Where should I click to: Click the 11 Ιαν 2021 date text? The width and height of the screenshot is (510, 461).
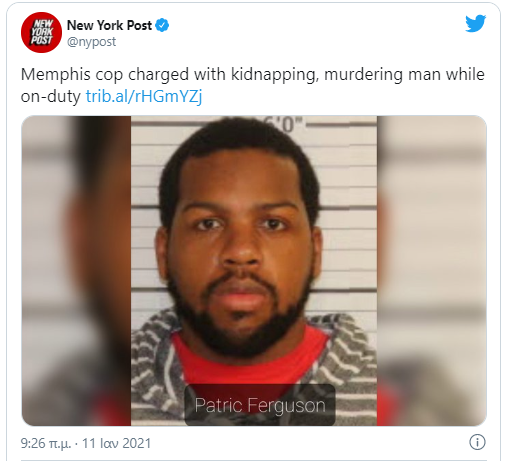click(x=117, y=443)
